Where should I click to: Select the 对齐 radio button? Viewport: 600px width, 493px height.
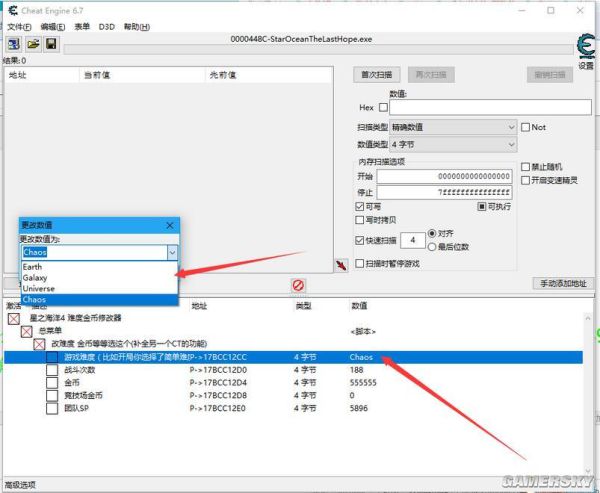point(432,233)
